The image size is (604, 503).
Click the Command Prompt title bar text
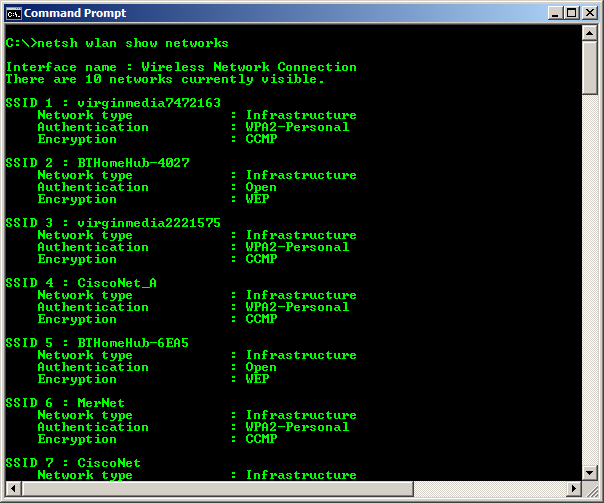tap(75, 13)
